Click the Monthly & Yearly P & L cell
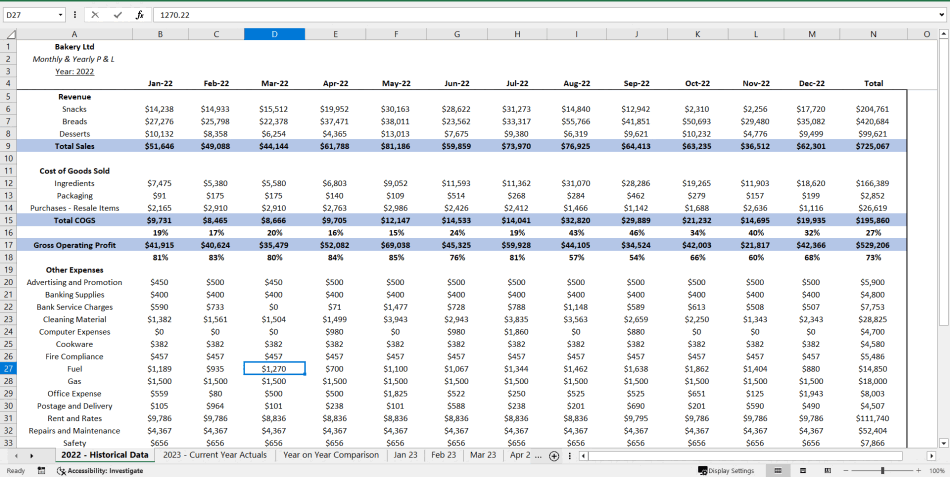950x478 pixels. (x=75, y=59)
